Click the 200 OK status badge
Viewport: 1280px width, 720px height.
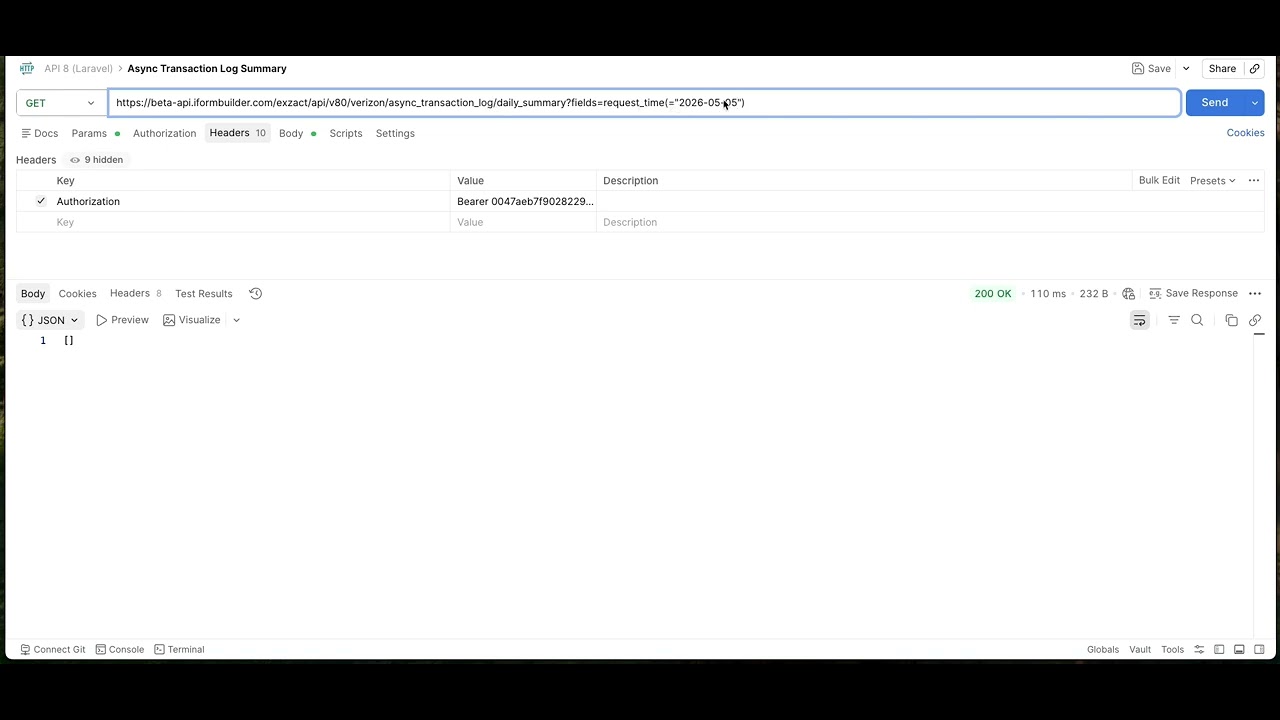(993, 294)
